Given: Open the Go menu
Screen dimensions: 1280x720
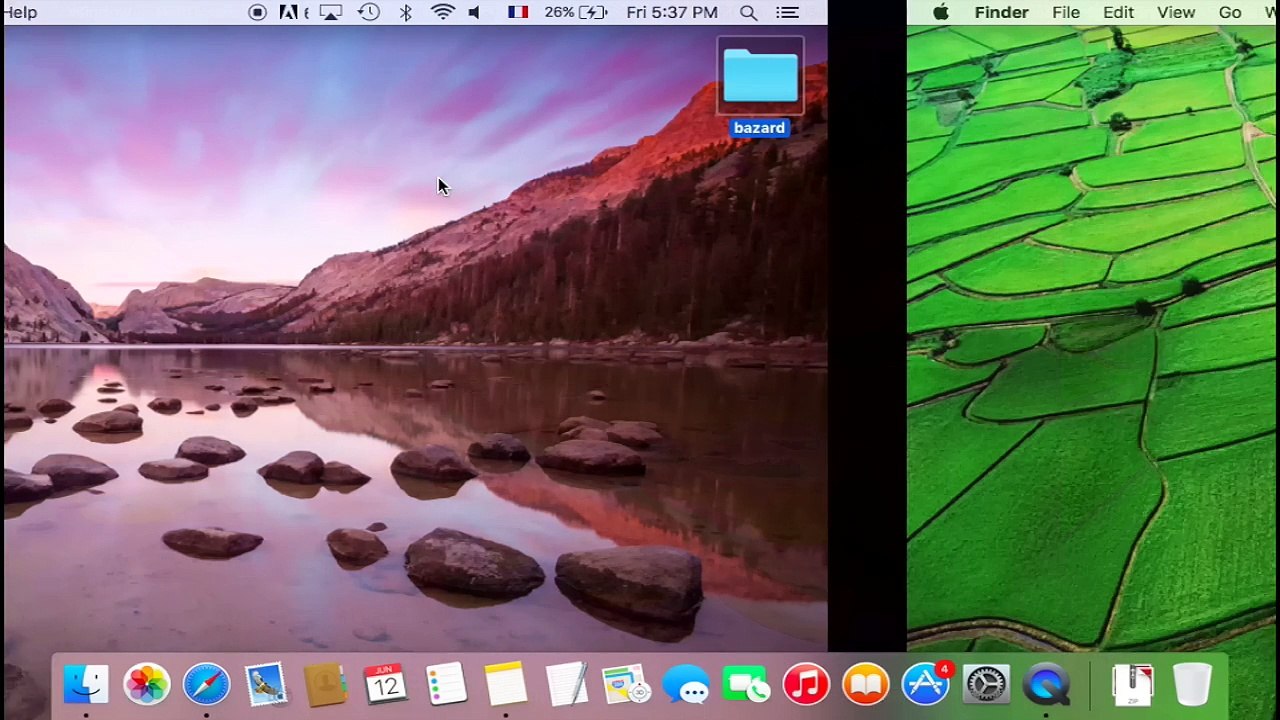Looking at the screenshot, I should [1230, 12].
